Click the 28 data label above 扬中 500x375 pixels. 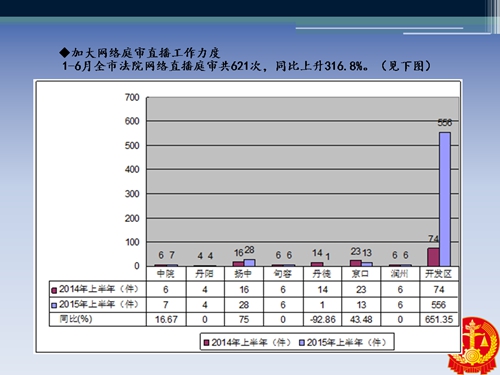[x=249, y=250]
